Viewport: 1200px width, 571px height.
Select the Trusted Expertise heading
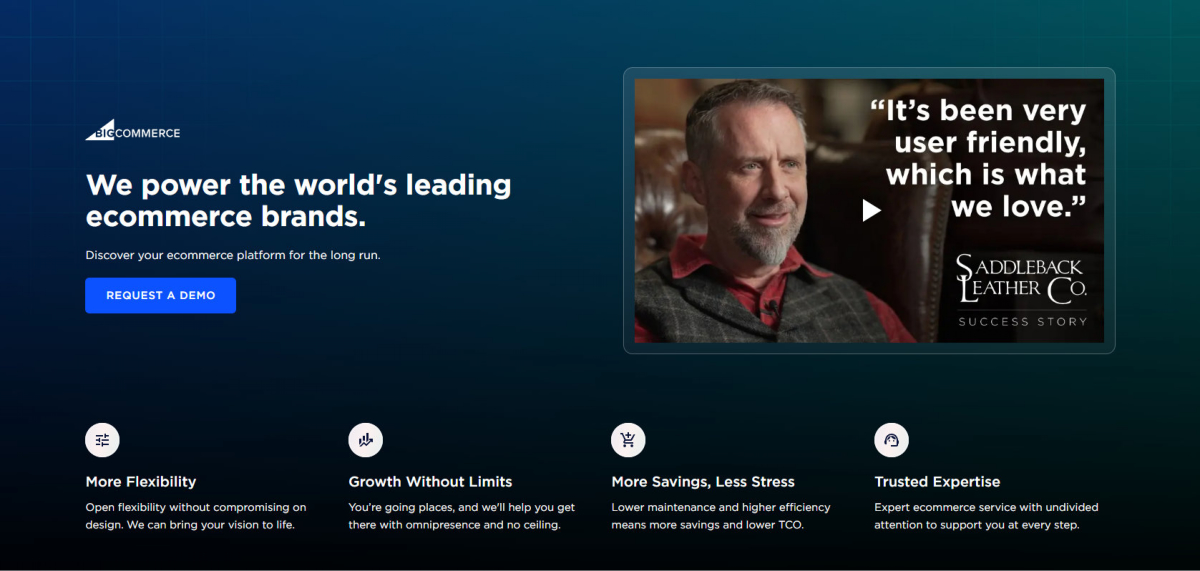pos(937,482)
